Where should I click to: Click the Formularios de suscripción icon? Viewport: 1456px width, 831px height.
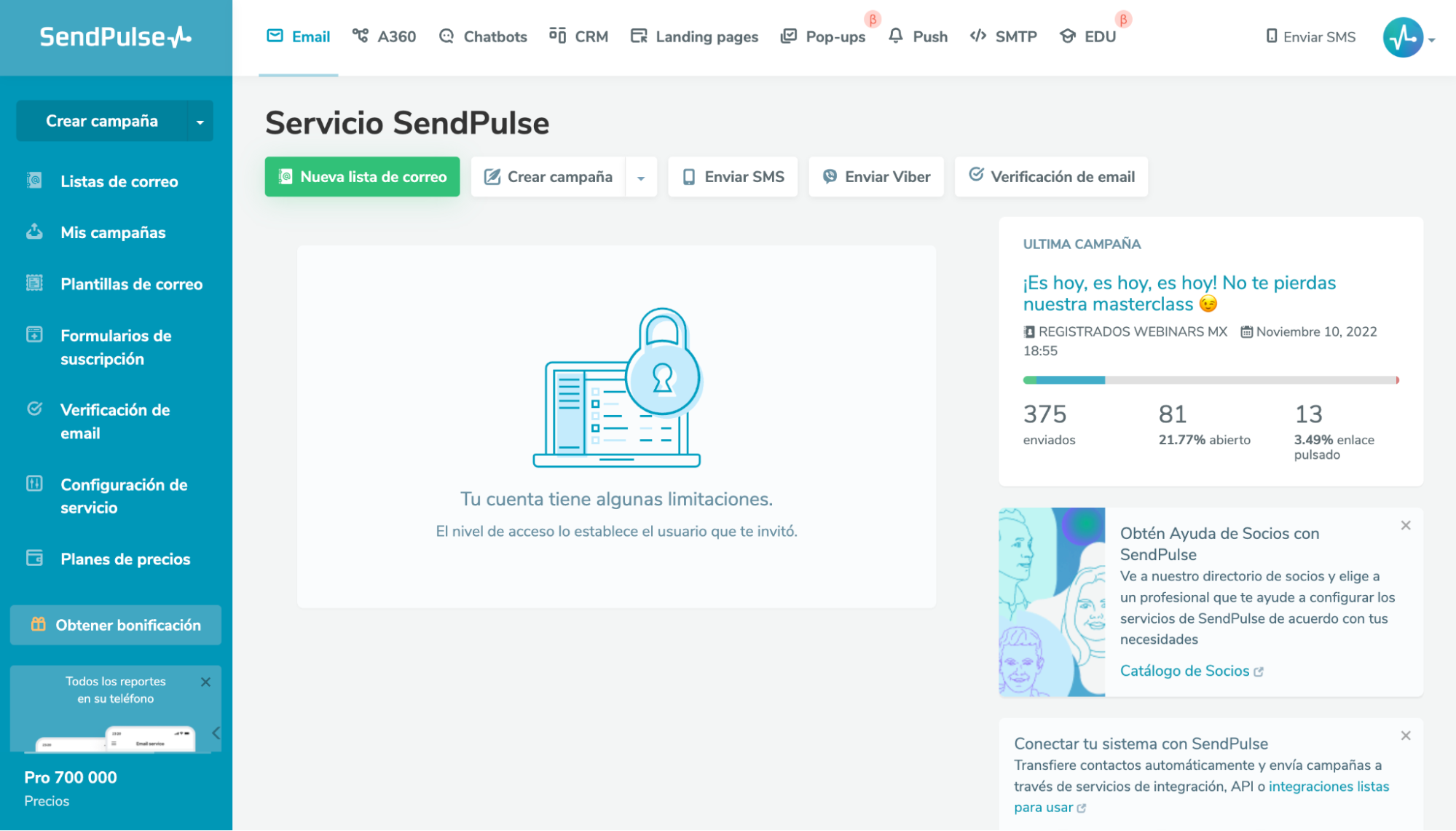click(34, 334)
